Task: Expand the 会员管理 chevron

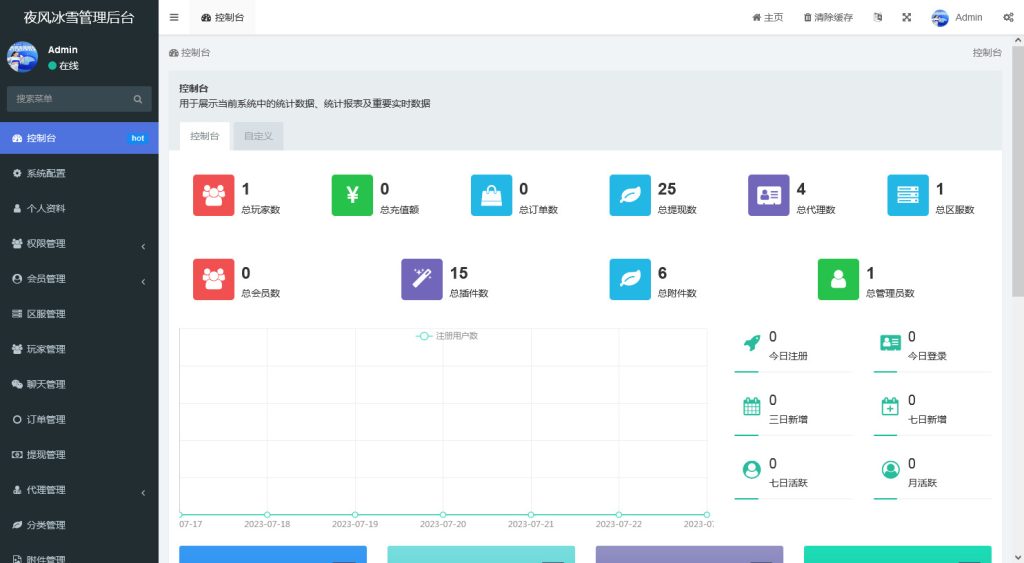Action: click(x=143, y=282)
